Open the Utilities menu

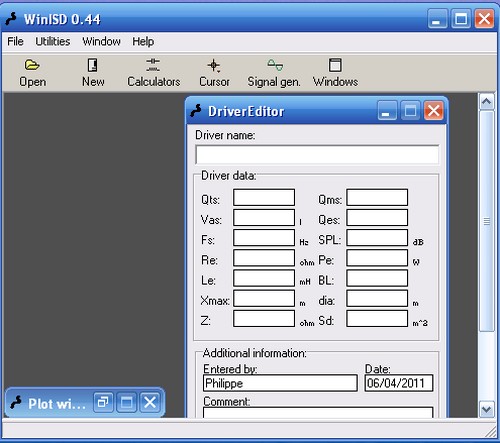[53, 41]
